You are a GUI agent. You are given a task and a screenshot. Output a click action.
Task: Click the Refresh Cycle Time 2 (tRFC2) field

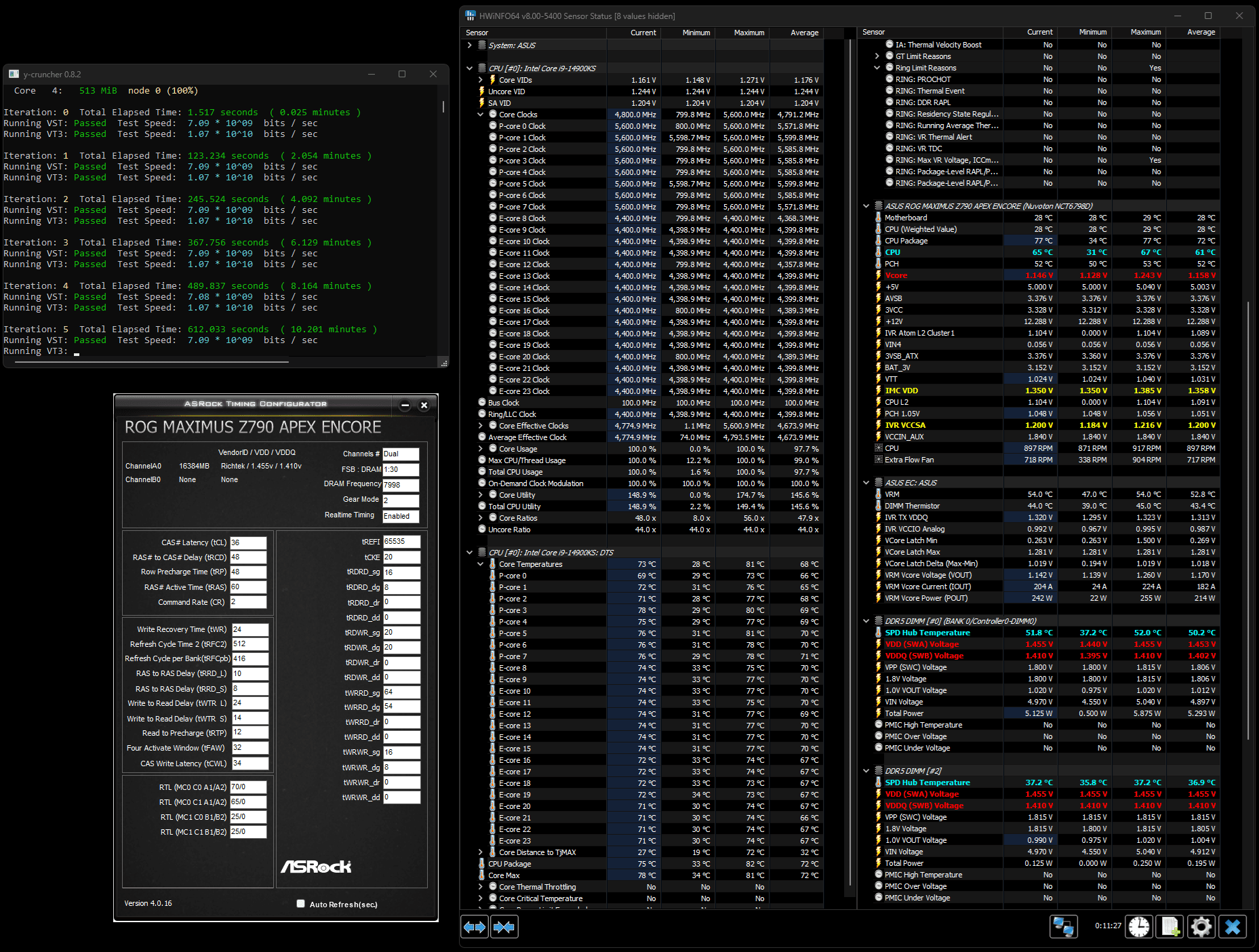coord(250,644)
